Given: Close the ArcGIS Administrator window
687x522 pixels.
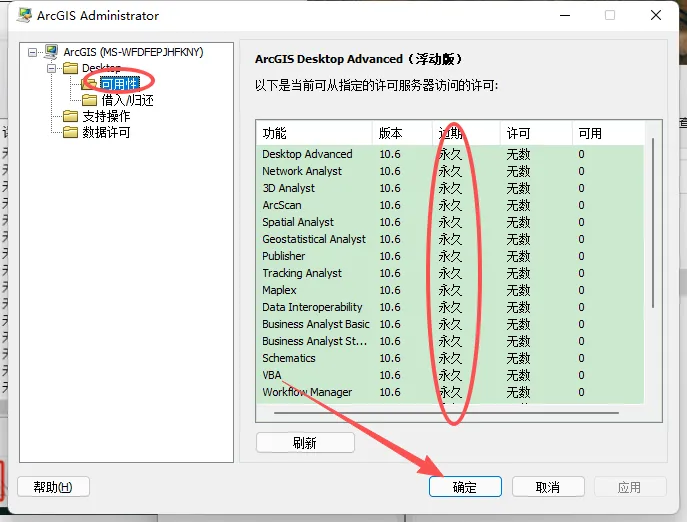Looking at the screenshot, I should (656, 15).
